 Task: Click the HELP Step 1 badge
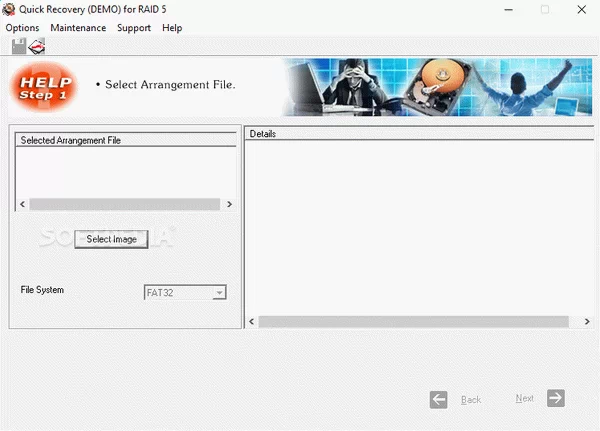tap(44, 87)
